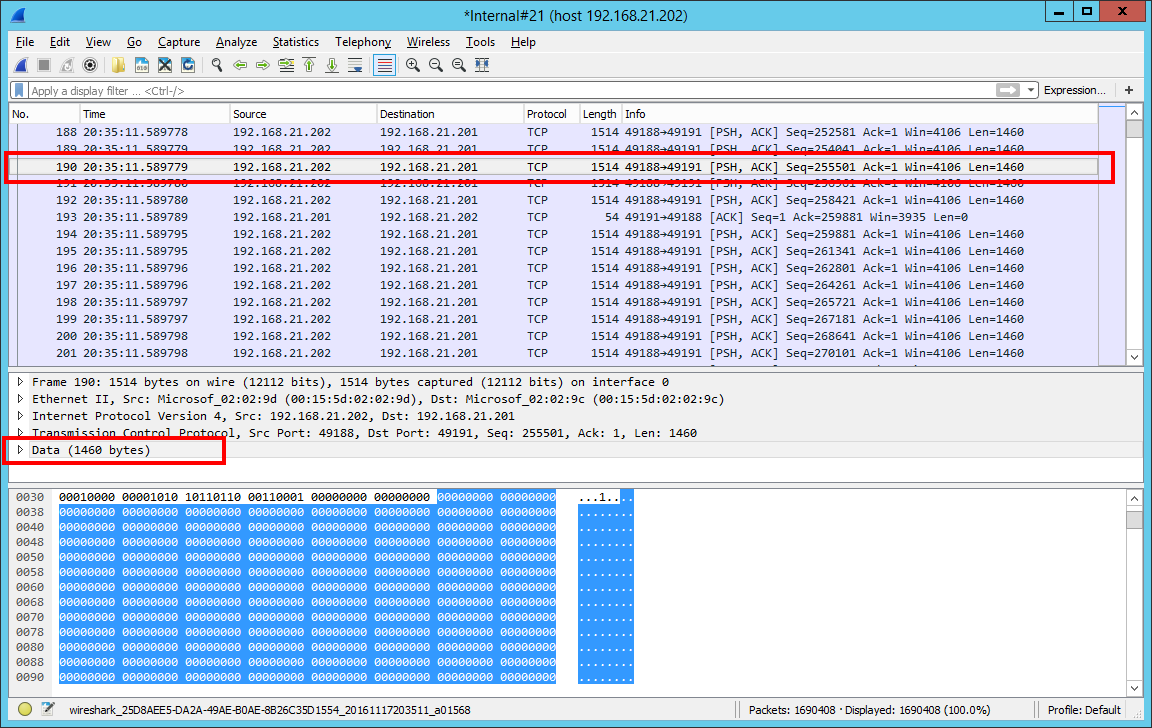Open the Wireless menu
This screenshot has width=1152, height=728.
[x=428, y=42]
